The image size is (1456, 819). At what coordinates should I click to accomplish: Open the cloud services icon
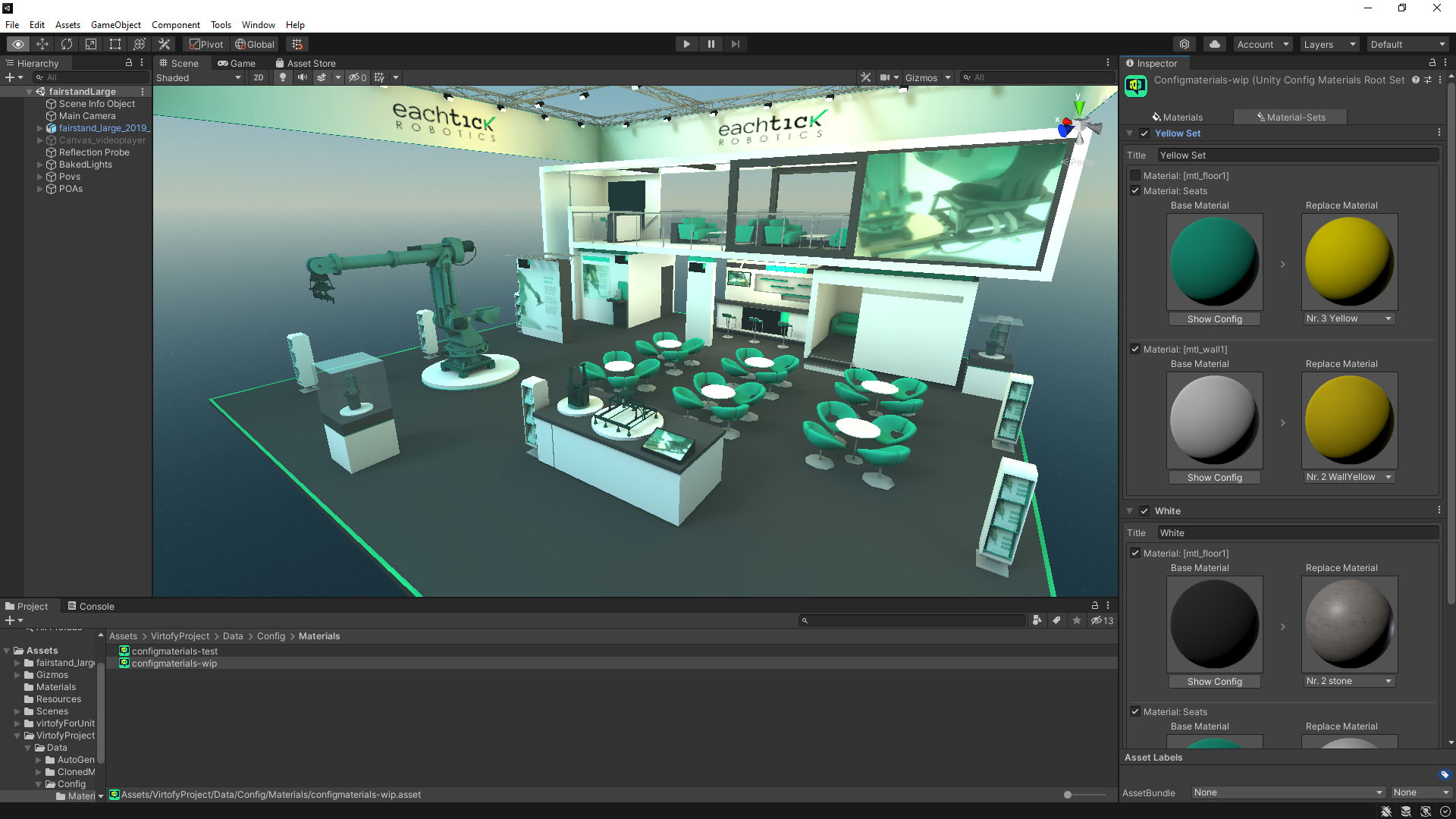pos(1215,44)
